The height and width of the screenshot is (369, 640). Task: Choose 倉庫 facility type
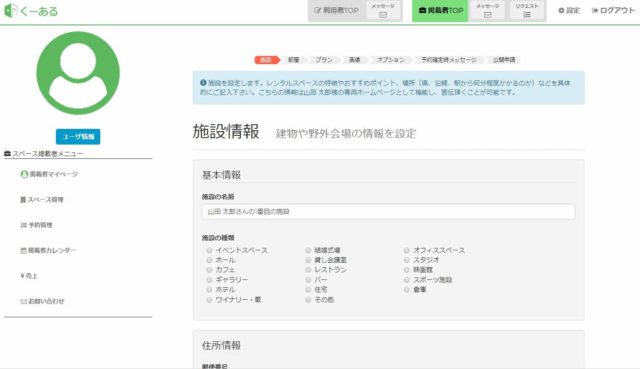point(407,289)
